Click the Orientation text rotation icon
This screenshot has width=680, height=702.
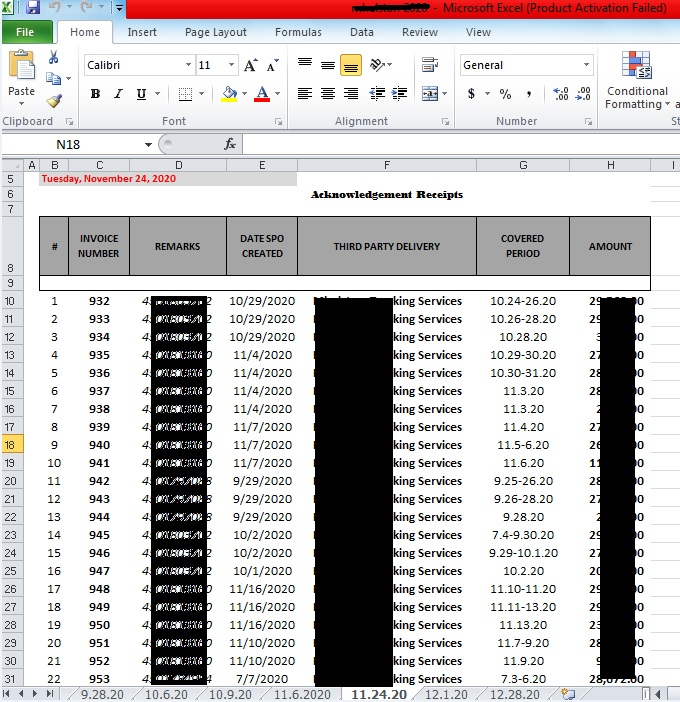pyautogui.click(x=378, y=65)
